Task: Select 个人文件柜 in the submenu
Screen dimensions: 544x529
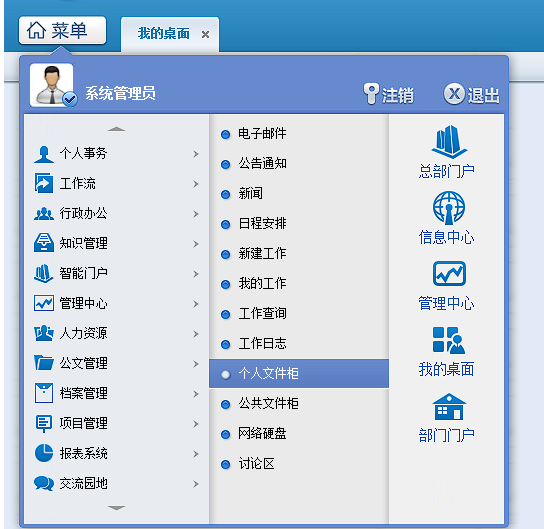Action: pyautogui.click(x=299, y=374)
